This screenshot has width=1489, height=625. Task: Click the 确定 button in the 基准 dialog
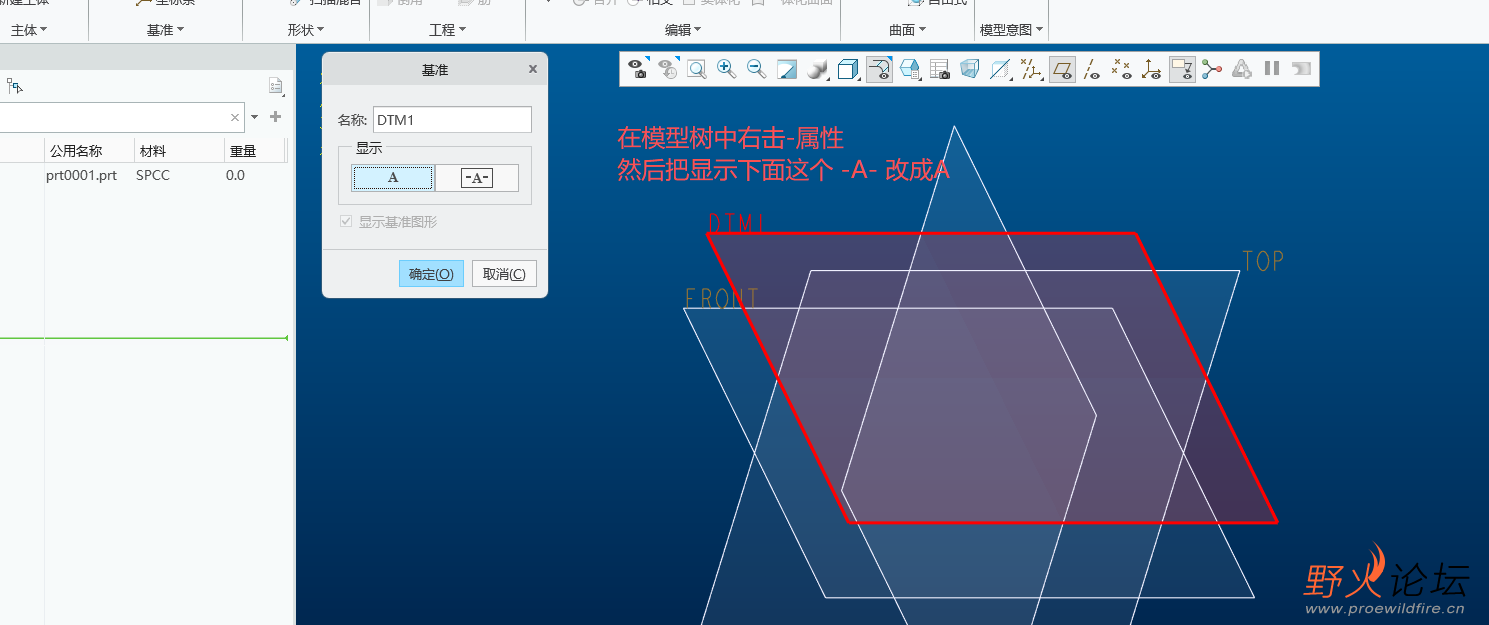(x=431, y=273)
